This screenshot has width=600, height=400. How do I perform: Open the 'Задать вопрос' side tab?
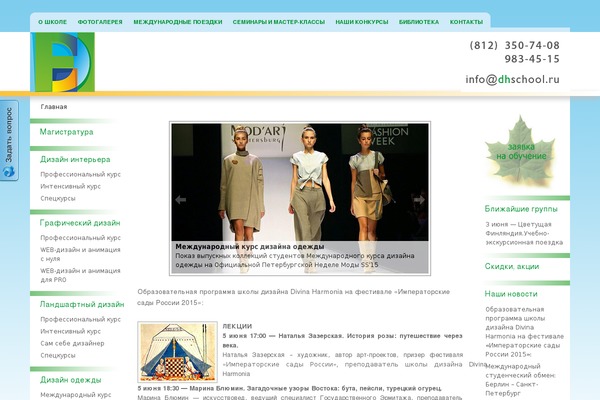pyautogui.click(x=9, y=140)
